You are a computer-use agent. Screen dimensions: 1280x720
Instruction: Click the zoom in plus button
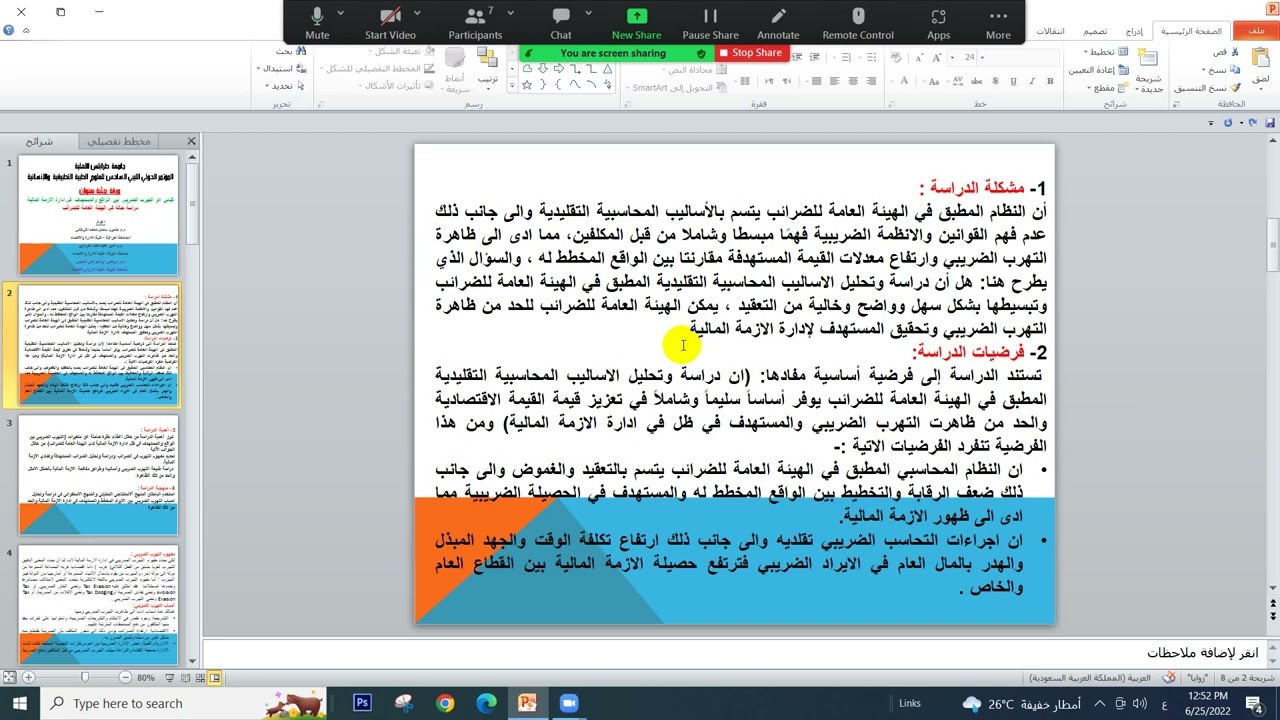(28, 678)
